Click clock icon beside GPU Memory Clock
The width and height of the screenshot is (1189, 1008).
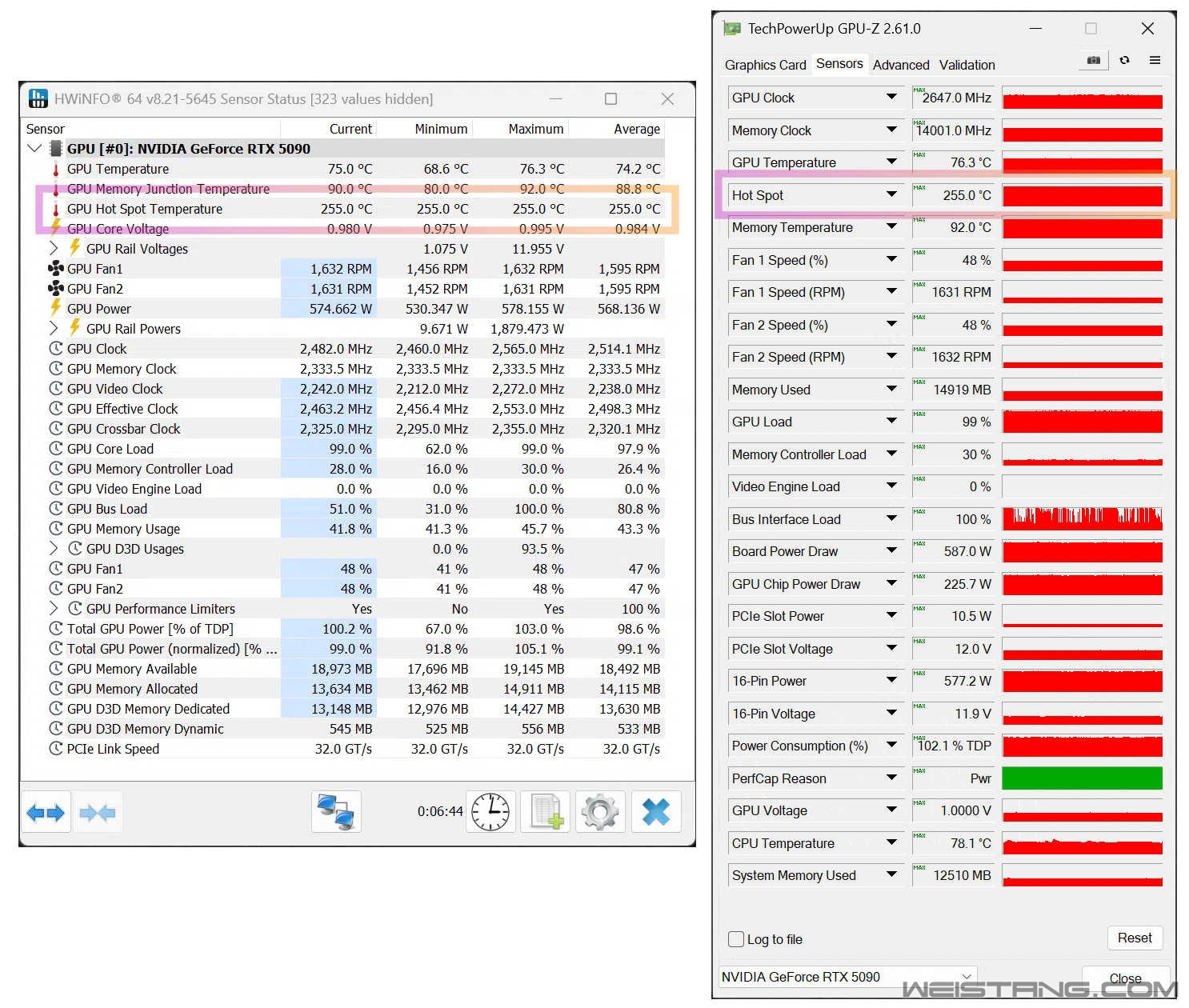point(56,369)
